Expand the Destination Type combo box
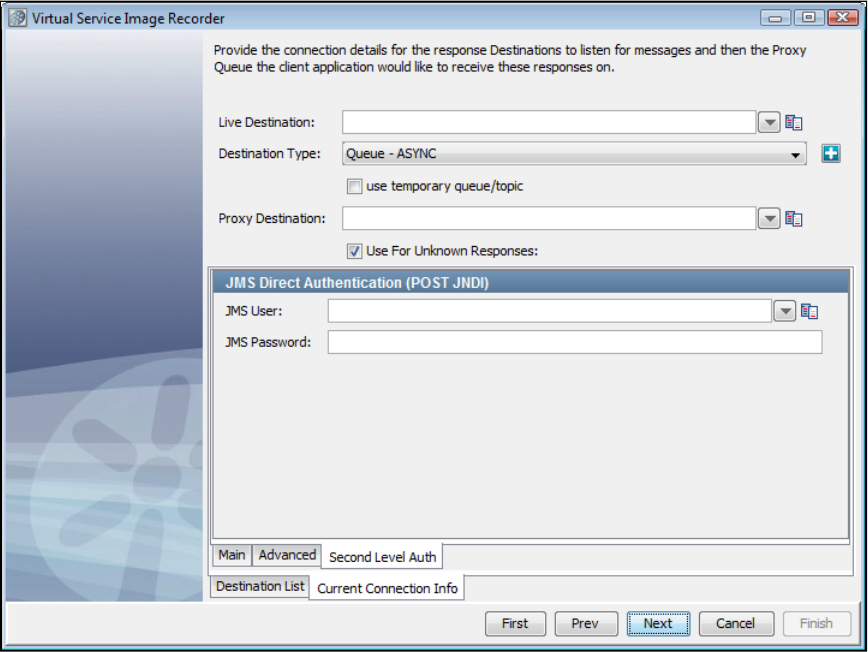The image size is (868, 652). (x=796, y=155)
